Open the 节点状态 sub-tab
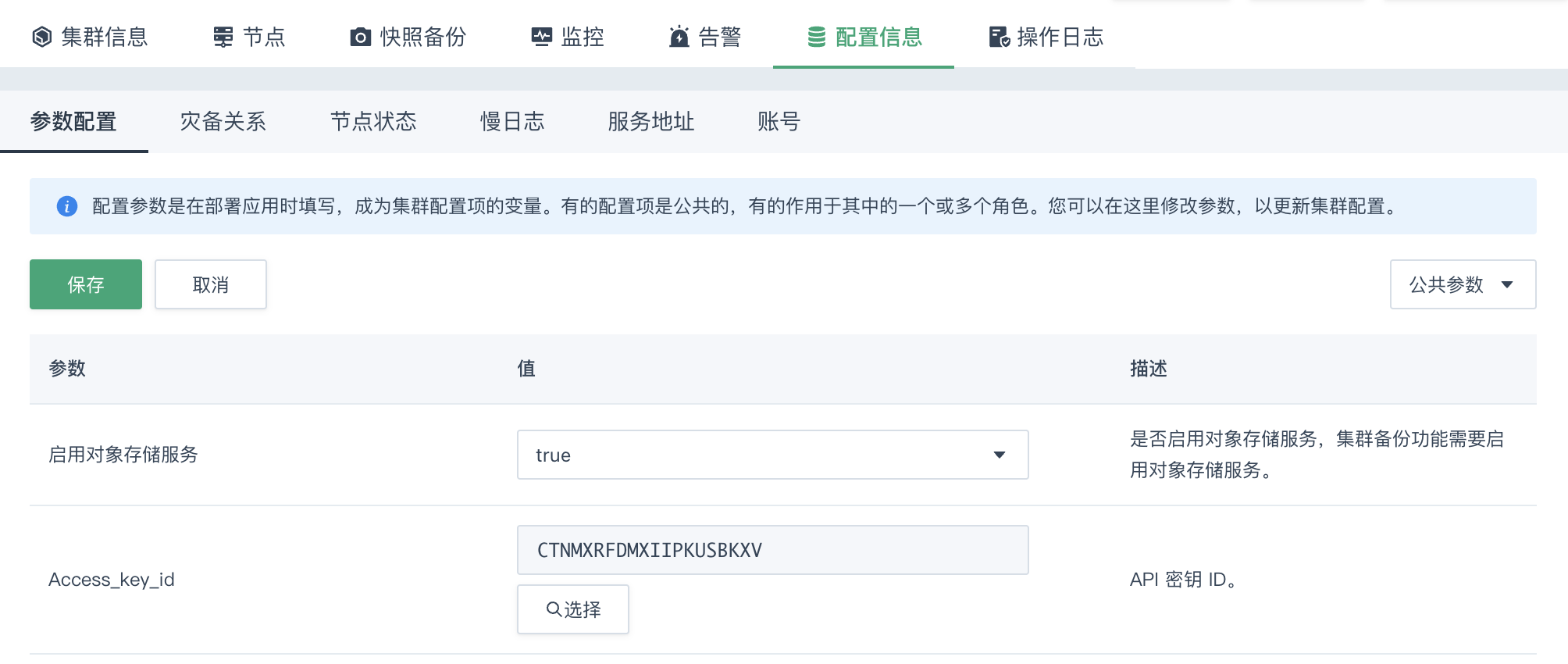 pos(373,121)
